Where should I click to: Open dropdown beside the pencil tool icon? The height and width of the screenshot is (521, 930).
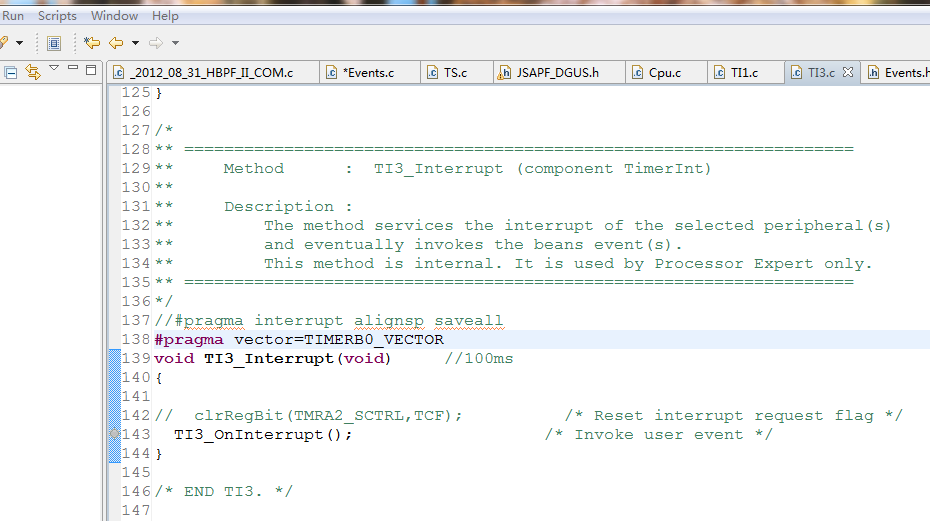point(20,43)
